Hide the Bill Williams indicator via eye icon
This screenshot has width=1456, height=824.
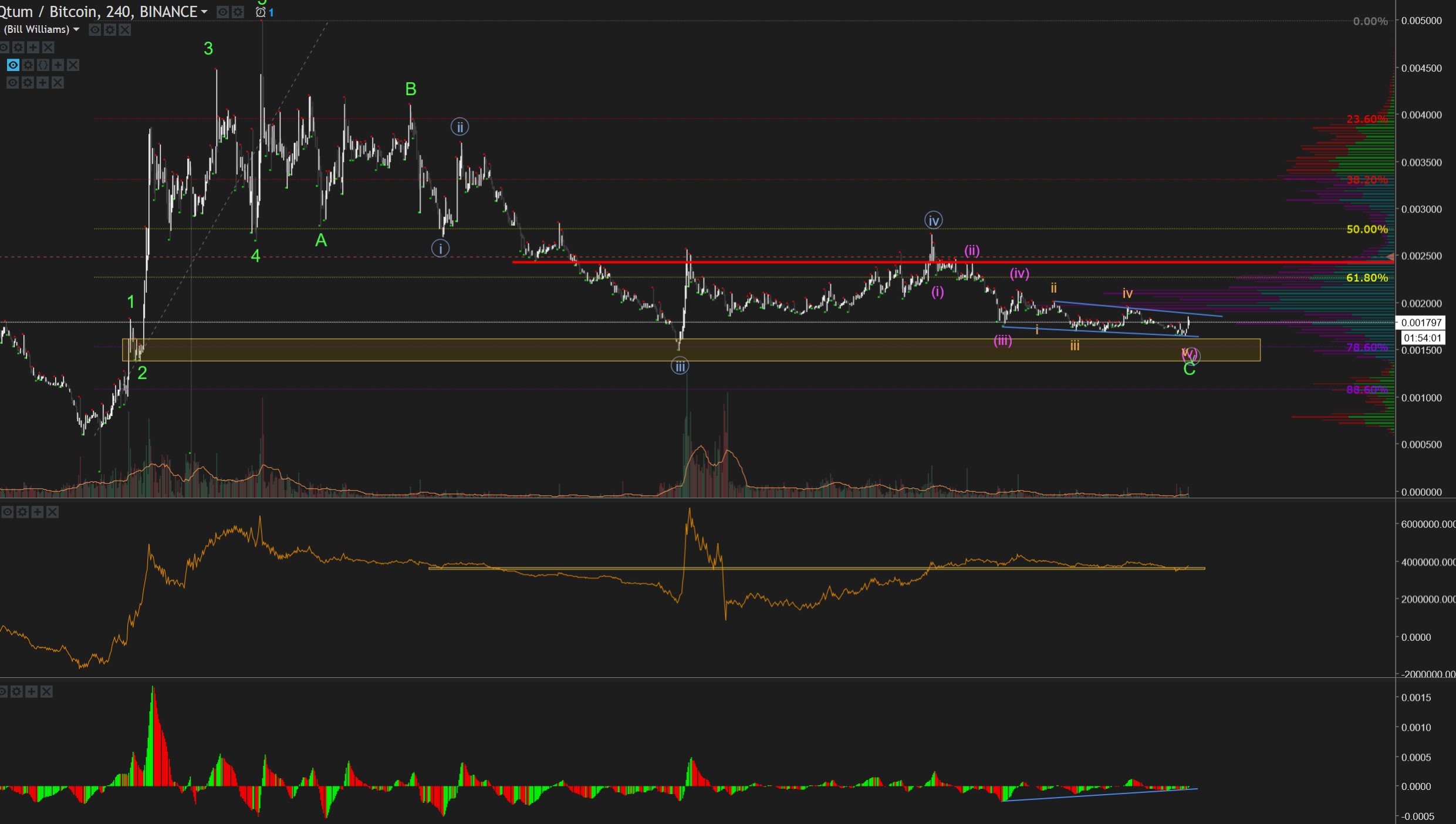tap(94, 29)
